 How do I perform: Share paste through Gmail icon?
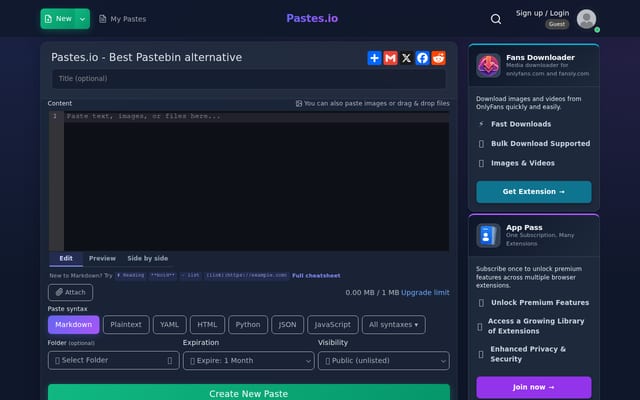click(x=390, y=58)
